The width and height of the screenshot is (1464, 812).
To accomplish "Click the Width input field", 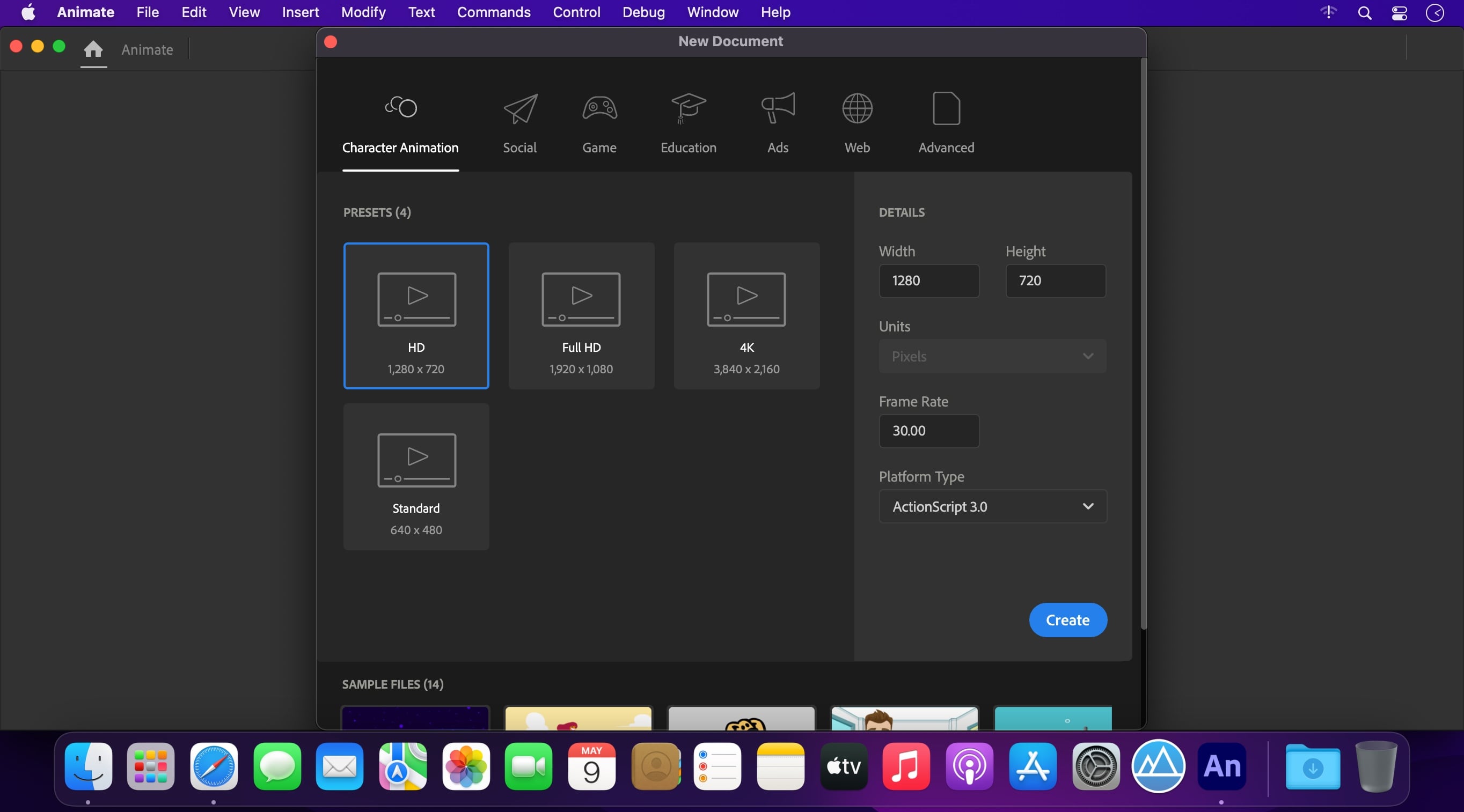I will (x=928, y=280).
